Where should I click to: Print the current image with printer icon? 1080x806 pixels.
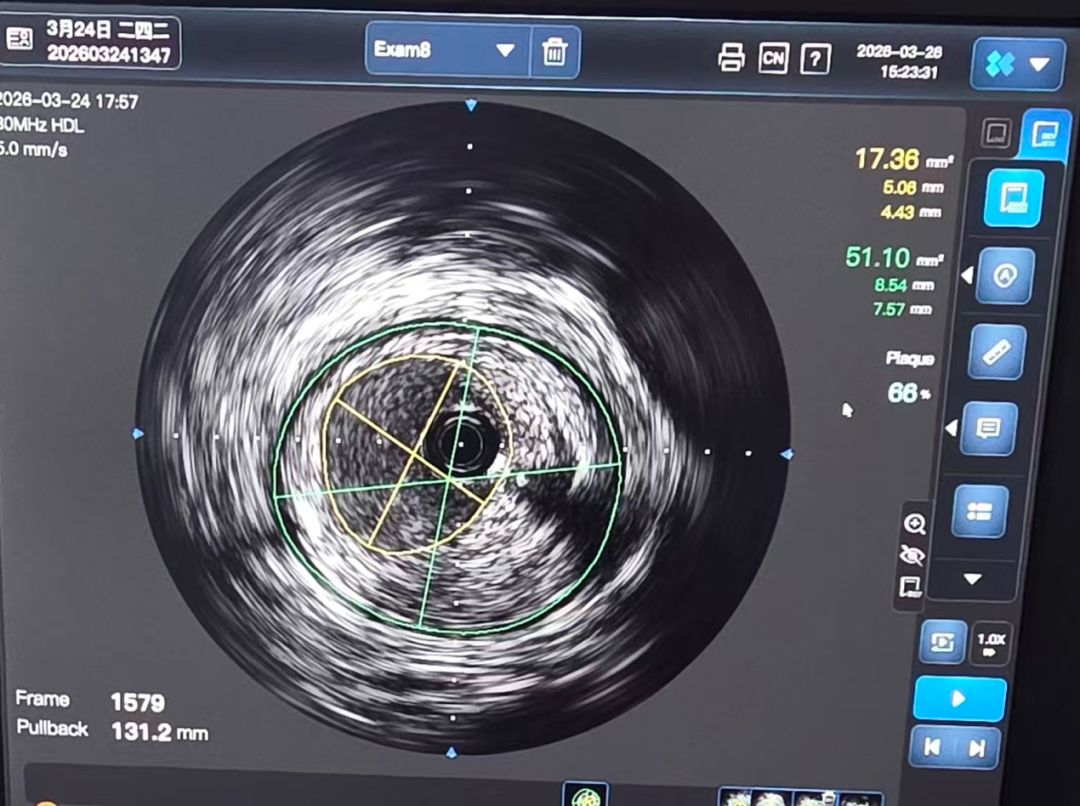click(x=731, y=57)
